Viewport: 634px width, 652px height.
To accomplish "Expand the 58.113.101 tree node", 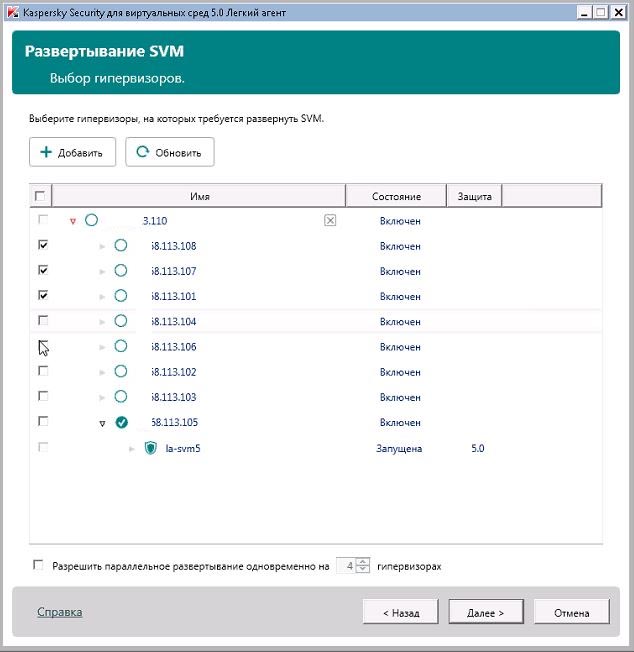I will pyautogui.click(x=102, y=297).
